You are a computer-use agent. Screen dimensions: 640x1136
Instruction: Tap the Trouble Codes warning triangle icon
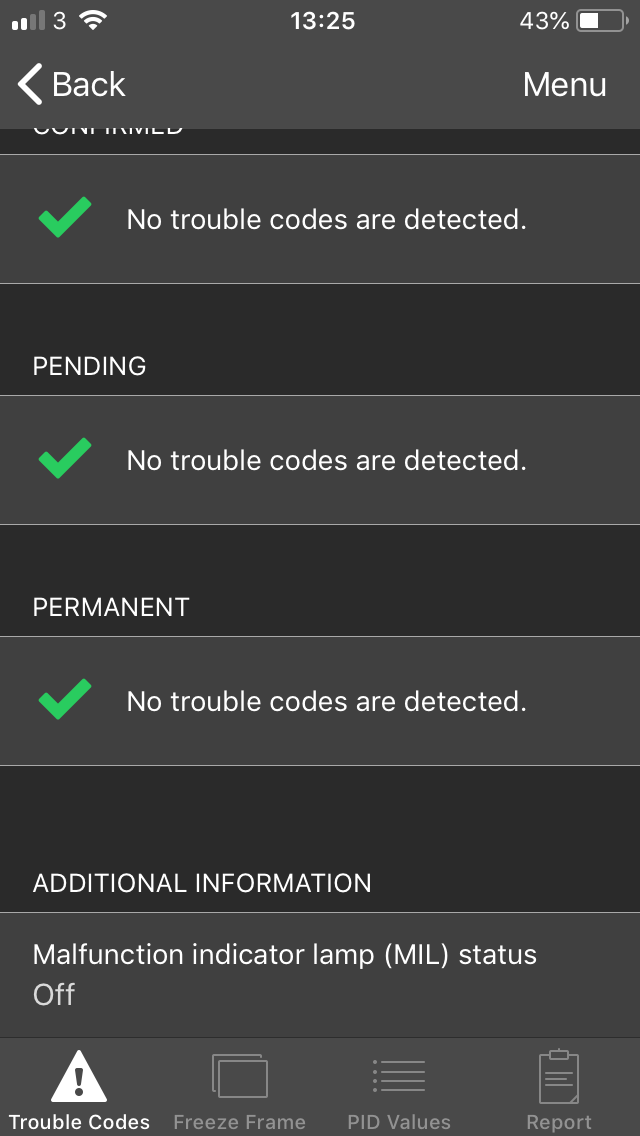79,1075
